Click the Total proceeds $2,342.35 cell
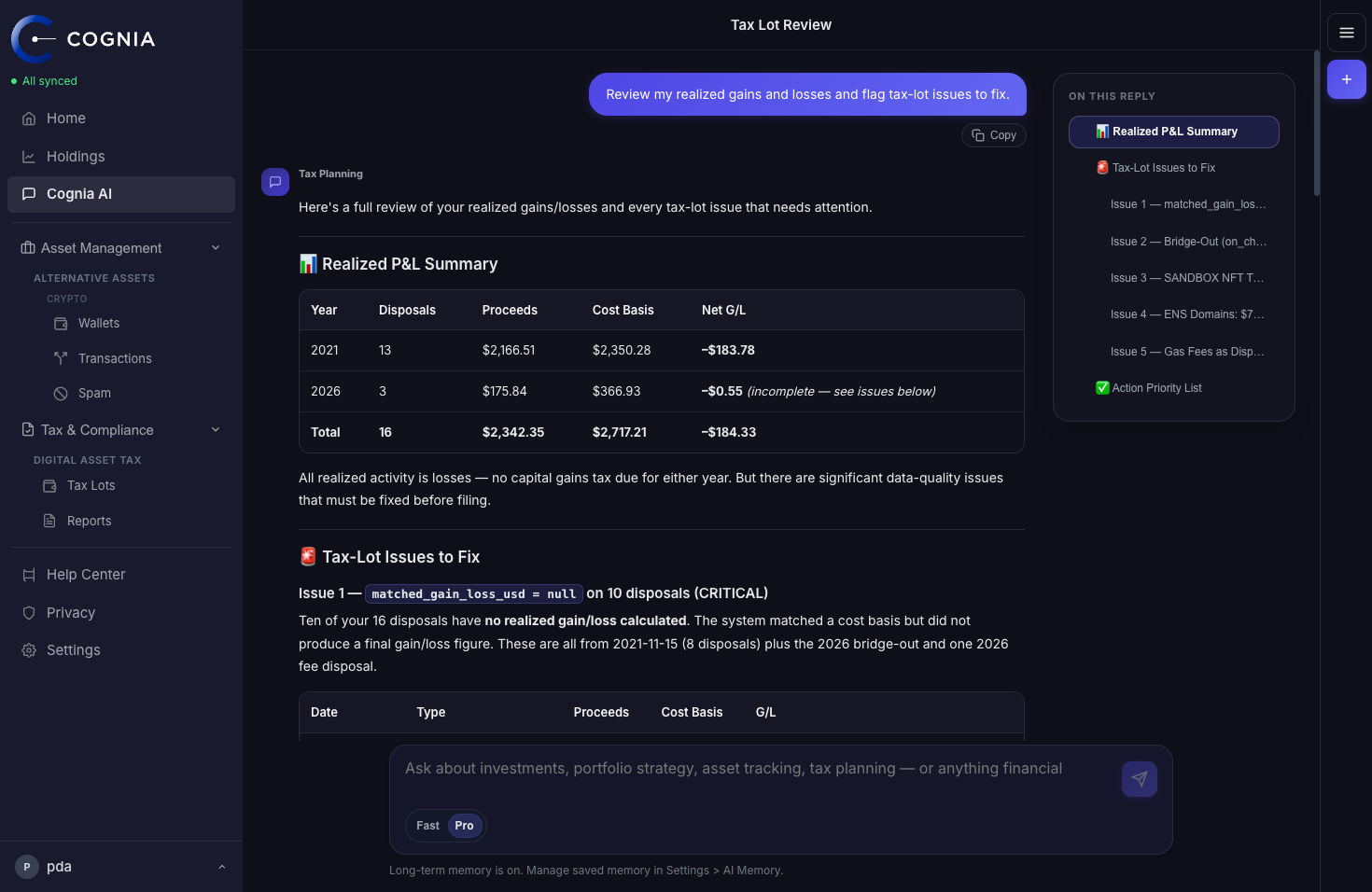The height and width of the screenshot is (892, 1372). [513, 433]
